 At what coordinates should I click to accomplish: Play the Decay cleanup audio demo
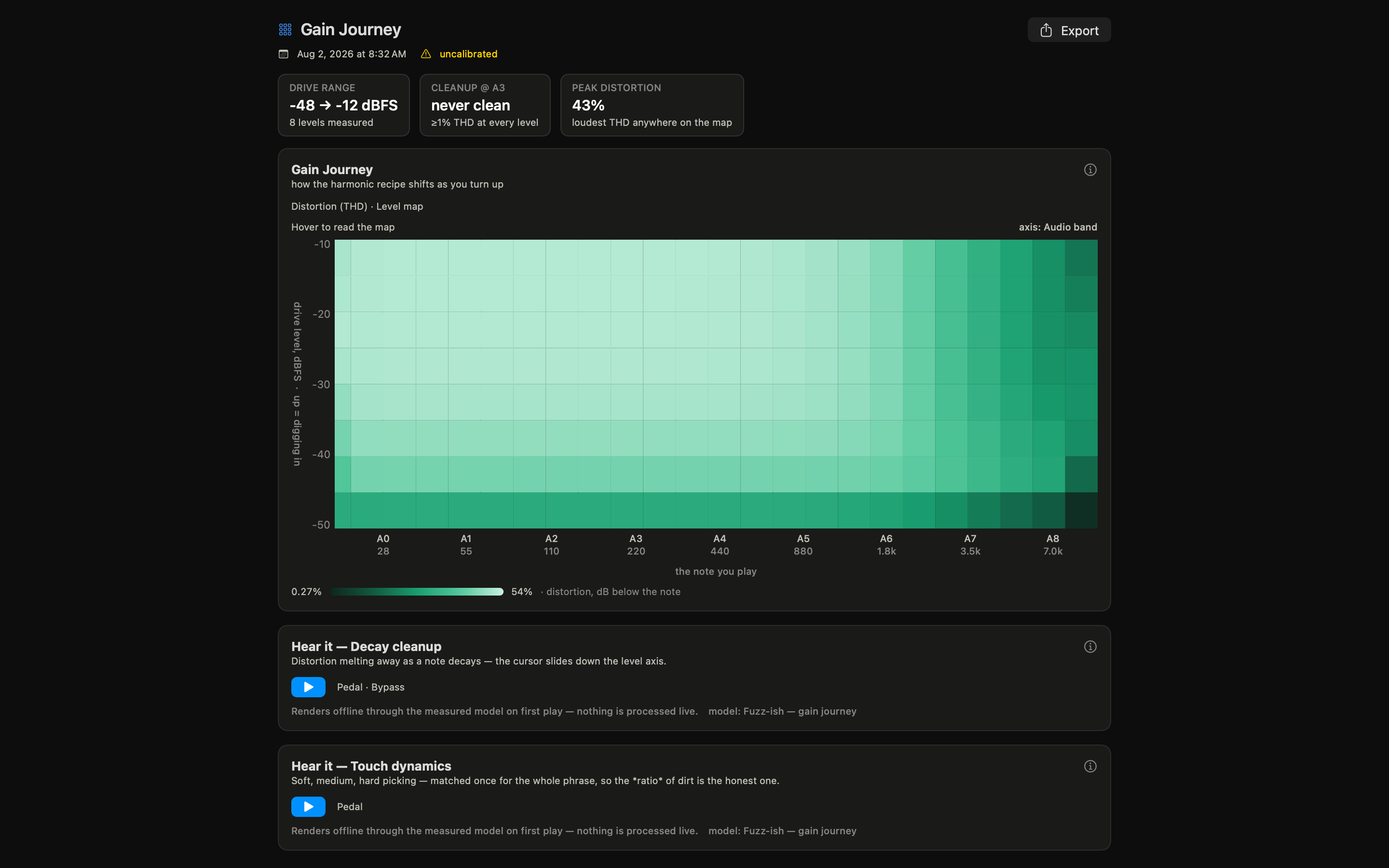[x=308, y=687]
